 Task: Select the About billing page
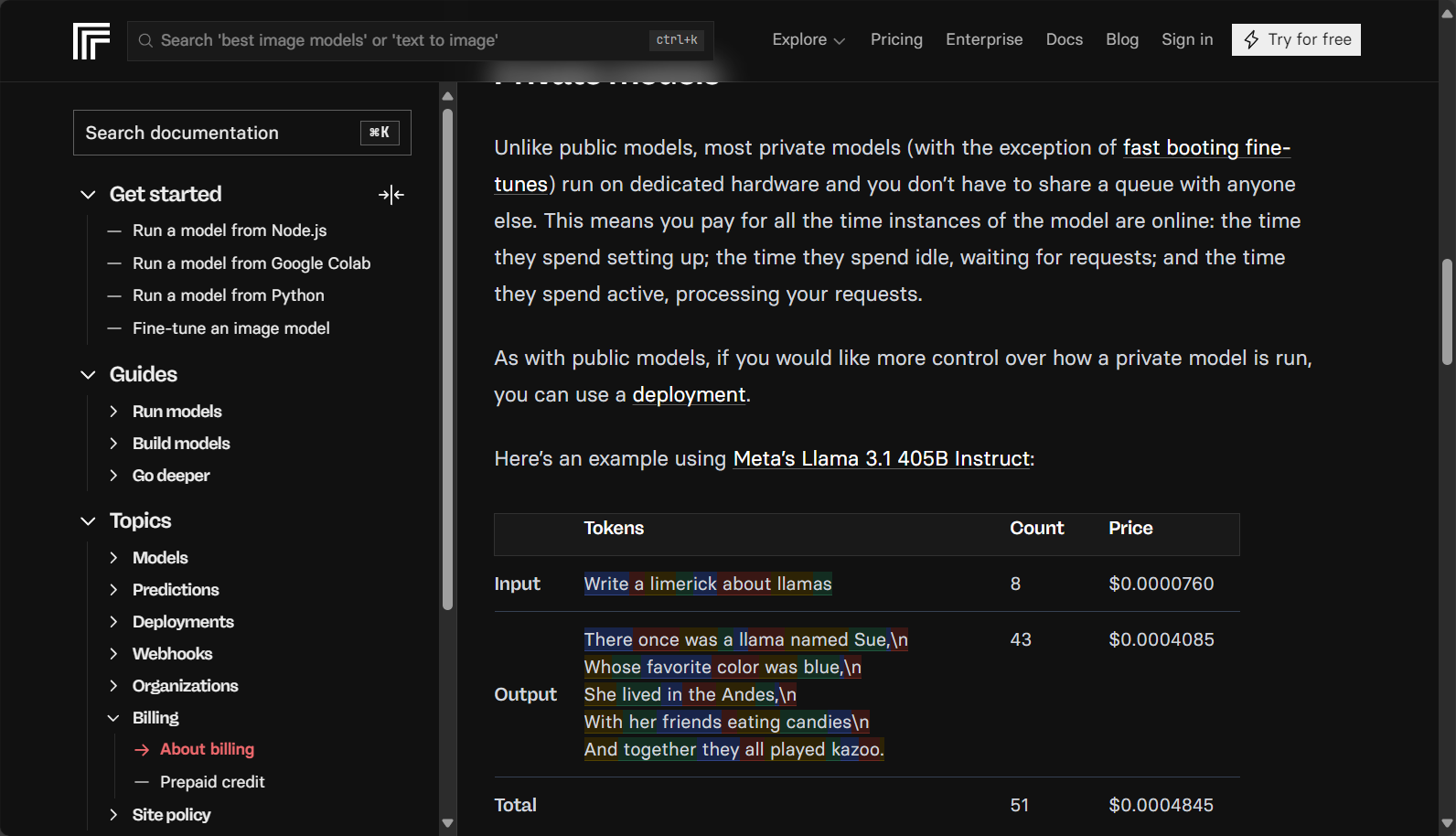pos(207,749)
